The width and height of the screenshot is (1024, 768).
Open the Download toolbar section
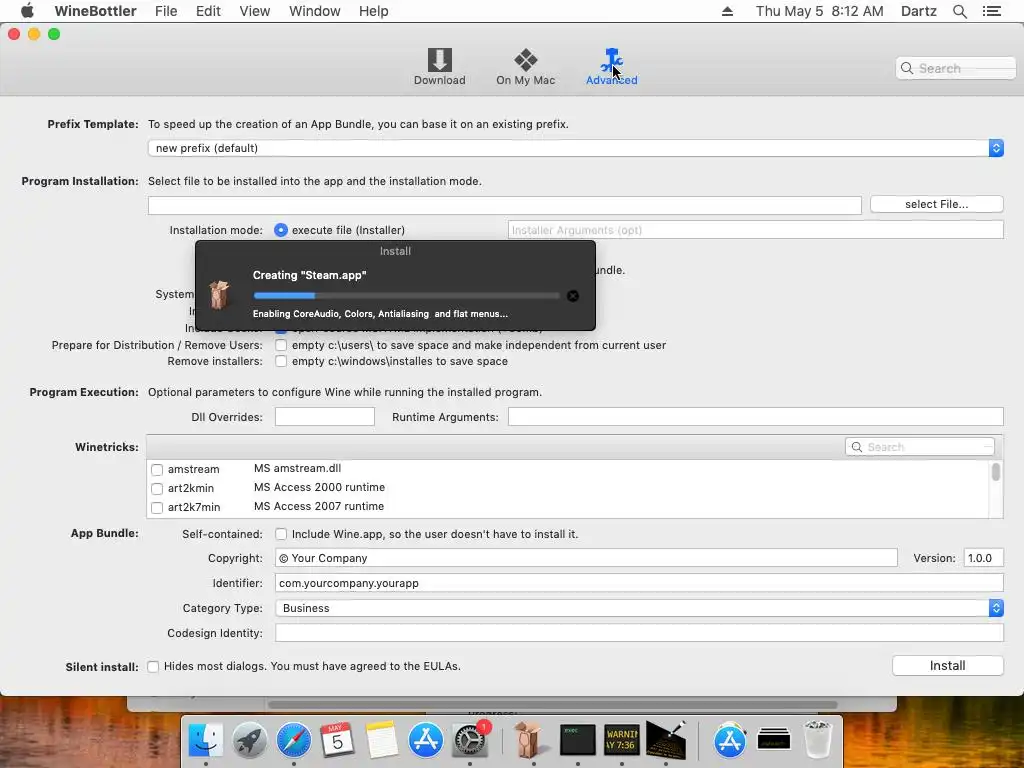click(x=440, y=67)
